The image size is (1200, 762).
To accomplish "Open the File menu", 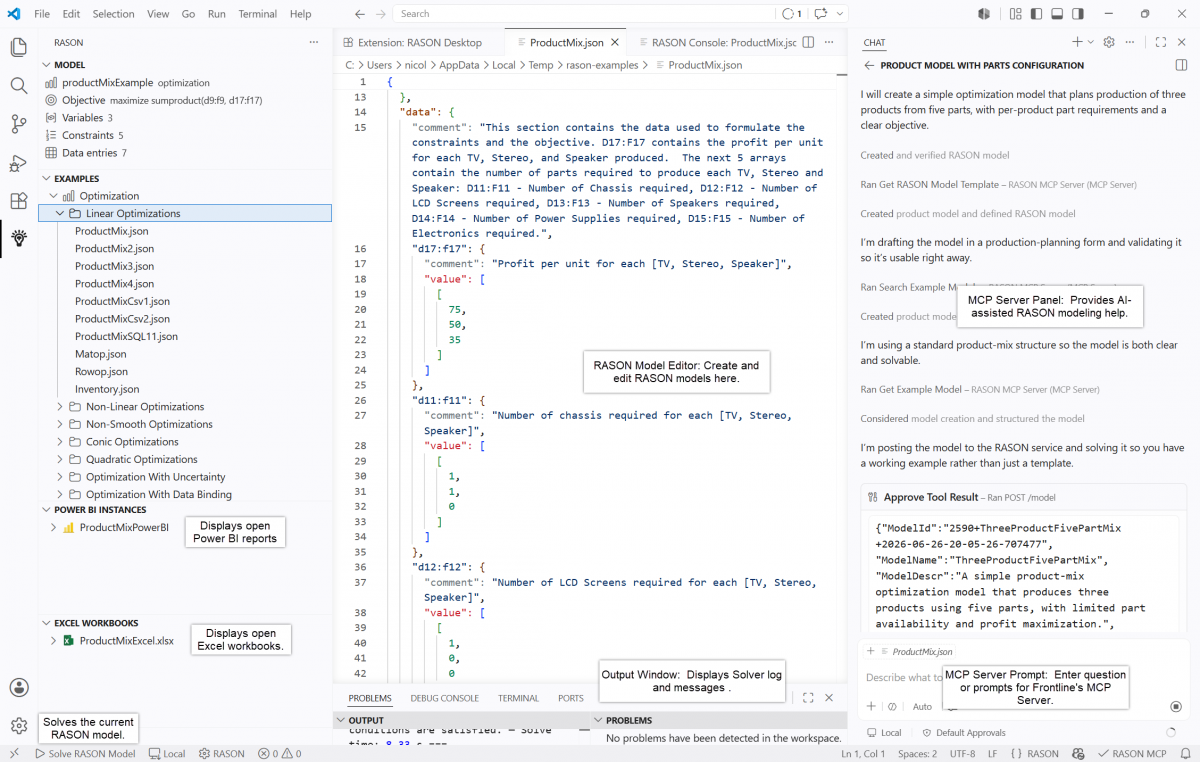I will click(x=42, y=14).
